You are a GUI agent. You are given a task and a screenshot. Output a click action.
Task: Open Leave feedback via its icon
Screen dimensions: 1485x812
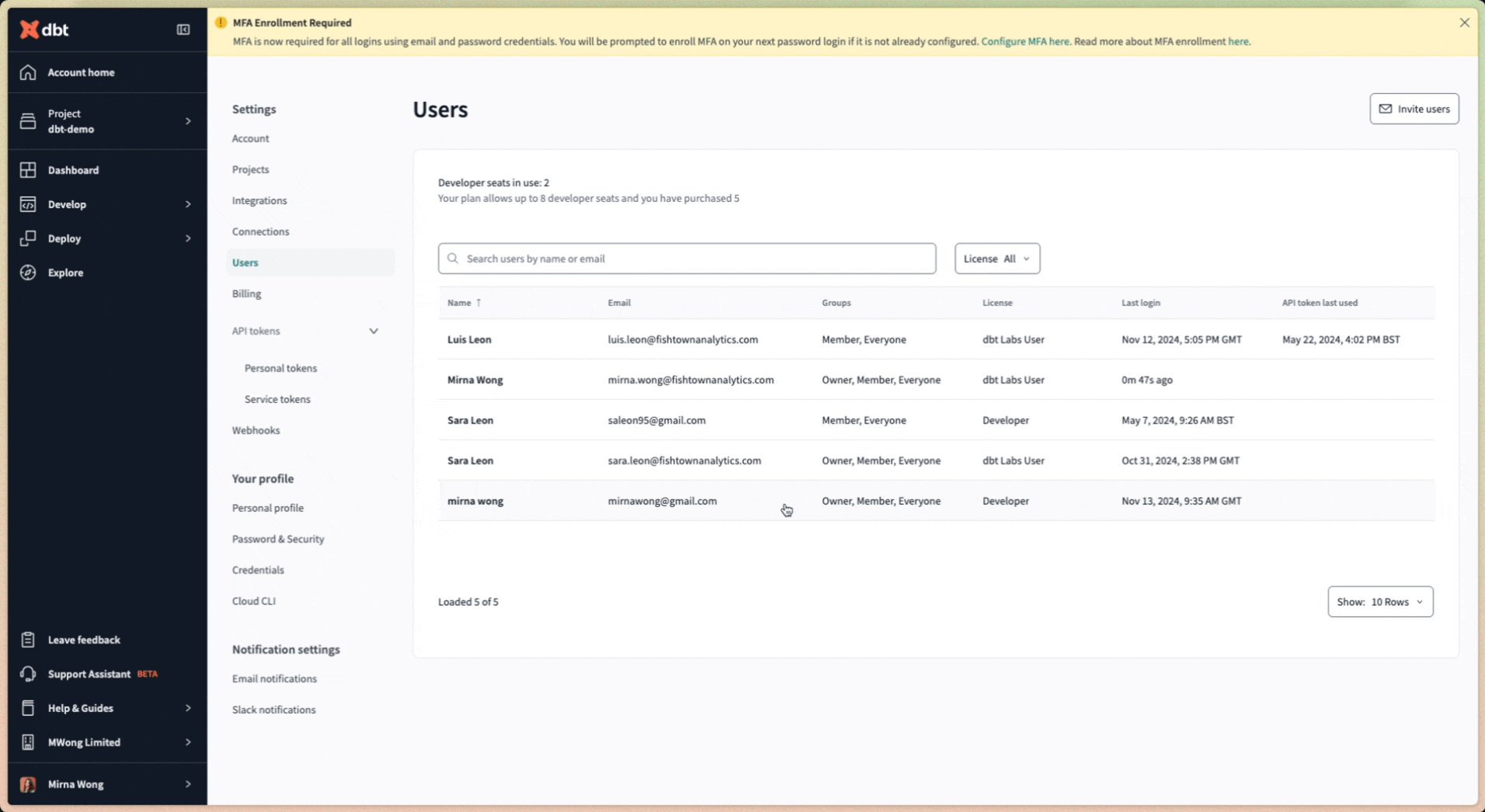(27, 639)
